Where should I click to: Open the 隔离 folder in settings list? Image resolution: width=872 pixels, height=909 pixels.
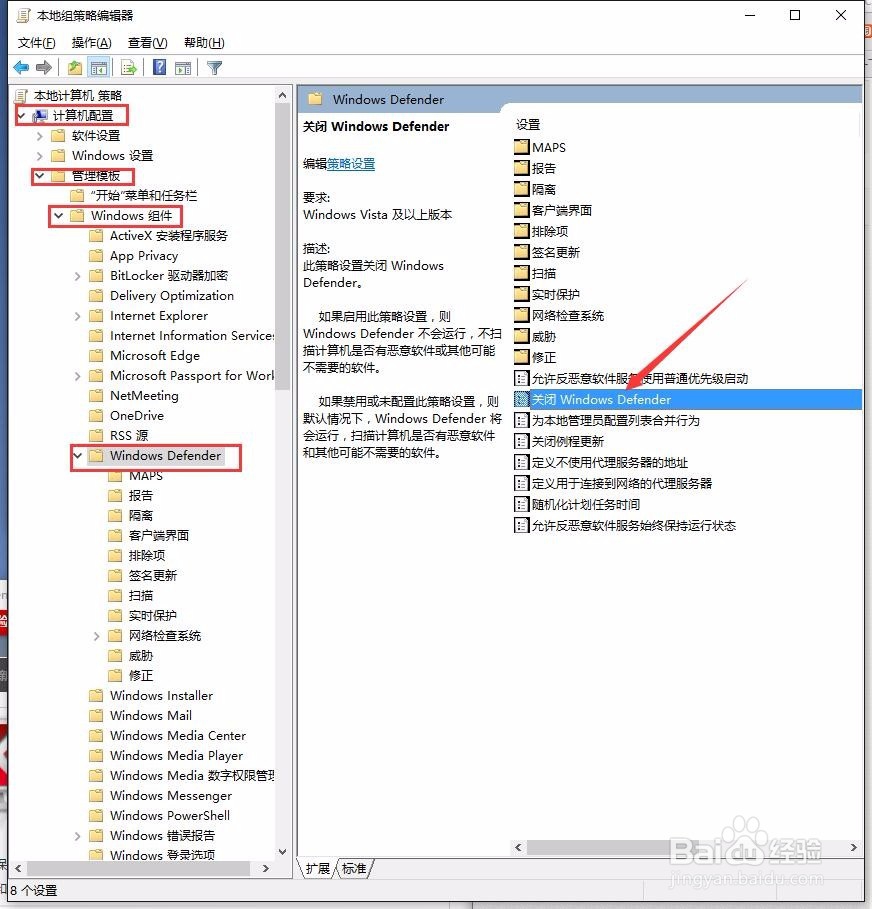point(535,189)
